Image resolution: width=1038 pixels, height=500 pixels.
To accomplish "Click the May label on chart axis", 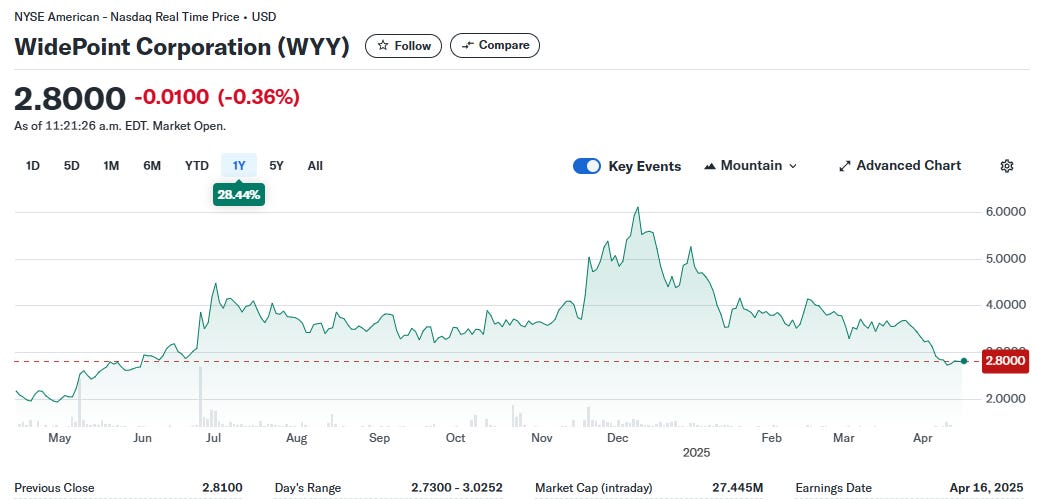I will pos(60,438).
